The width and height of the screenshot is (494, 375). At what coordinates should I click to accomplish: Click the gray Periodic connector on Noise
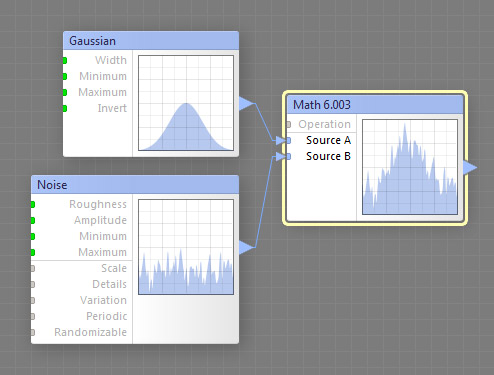tap(33, 316)
